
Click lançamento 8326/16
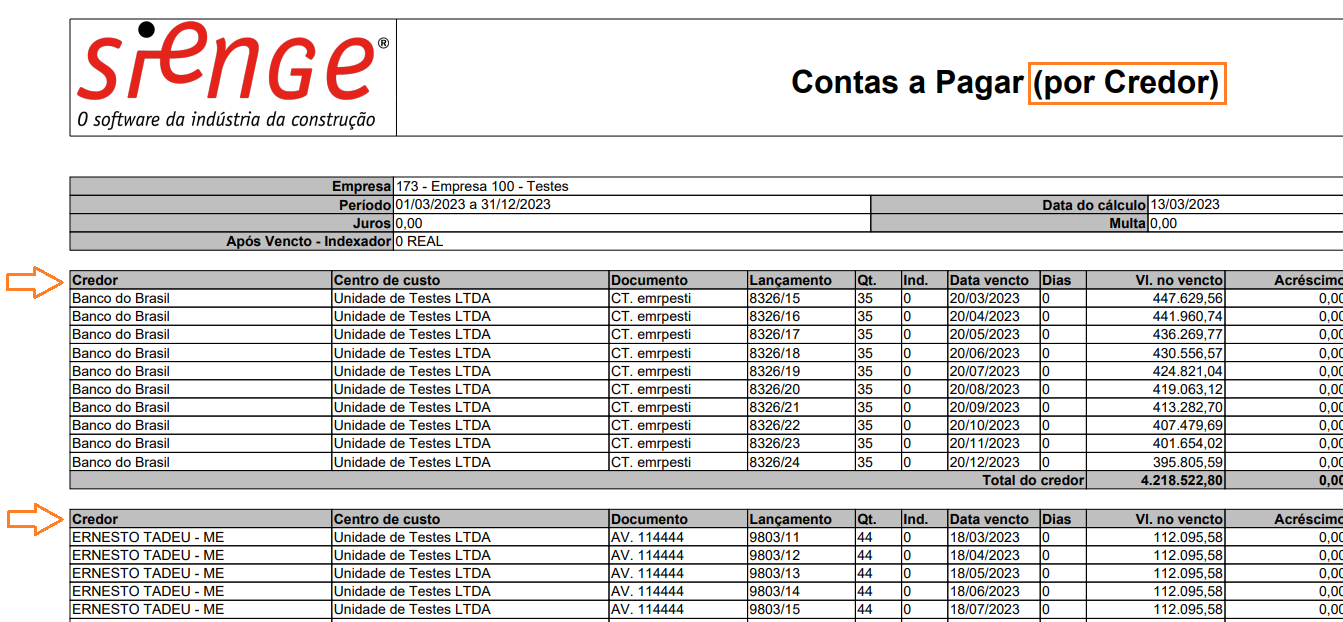click(775, 316)
